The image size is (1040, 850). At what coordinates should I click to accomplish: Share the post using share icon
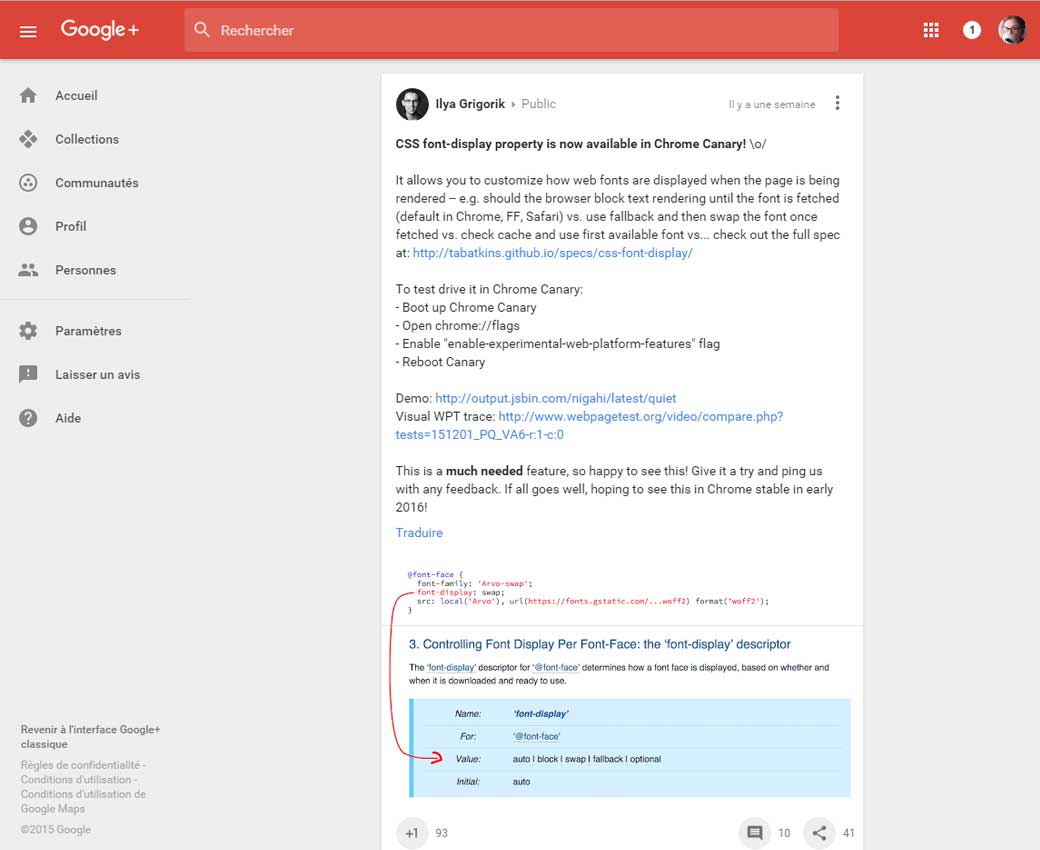(x=819, y=833)
